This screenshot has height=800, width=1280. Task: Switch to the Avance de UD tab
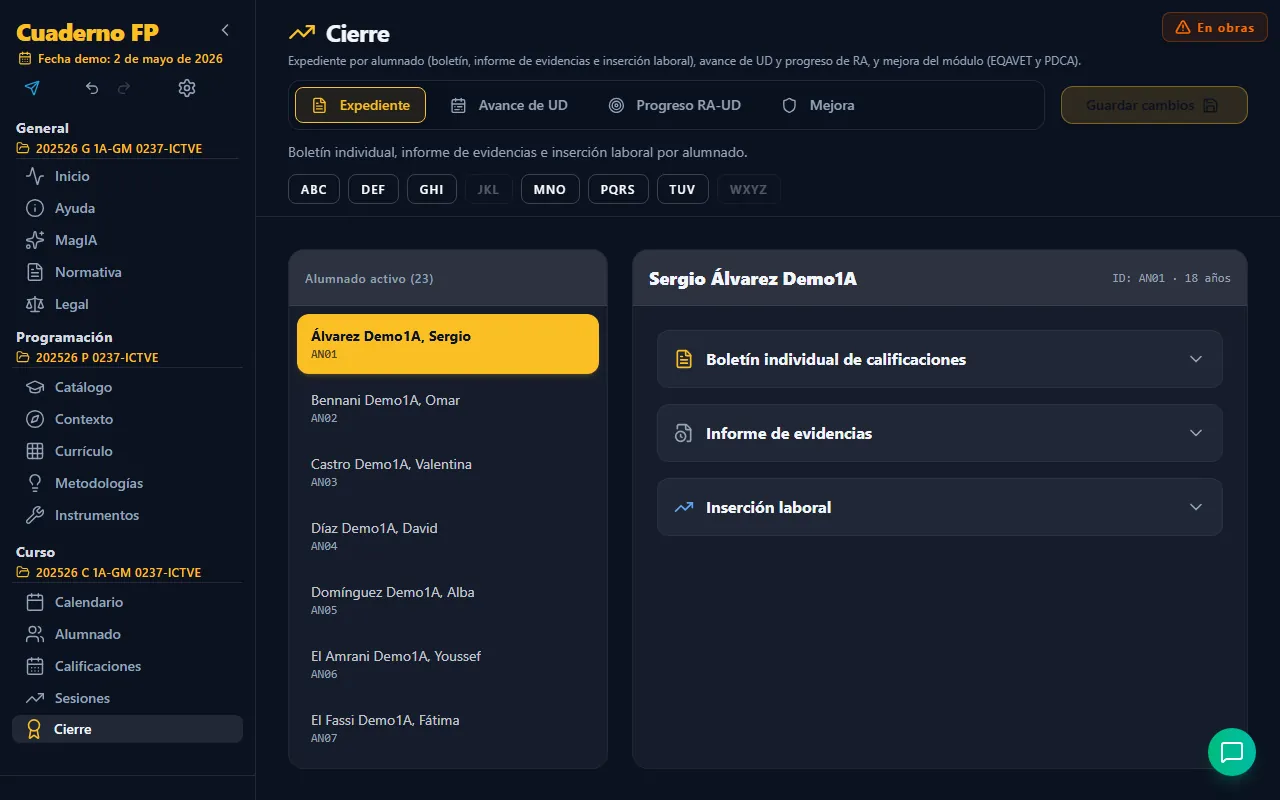pos(509,105)
